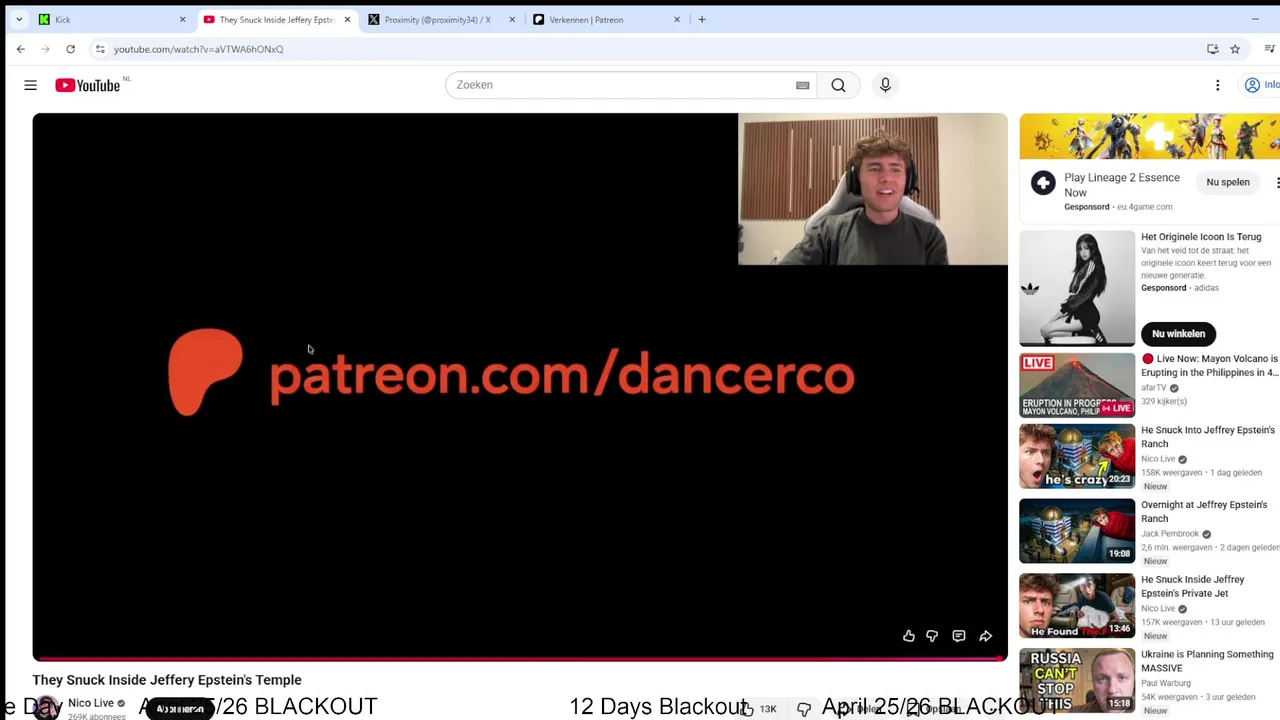
Task: Click the comments icon inside the video
Action: (x=959, y=636)
